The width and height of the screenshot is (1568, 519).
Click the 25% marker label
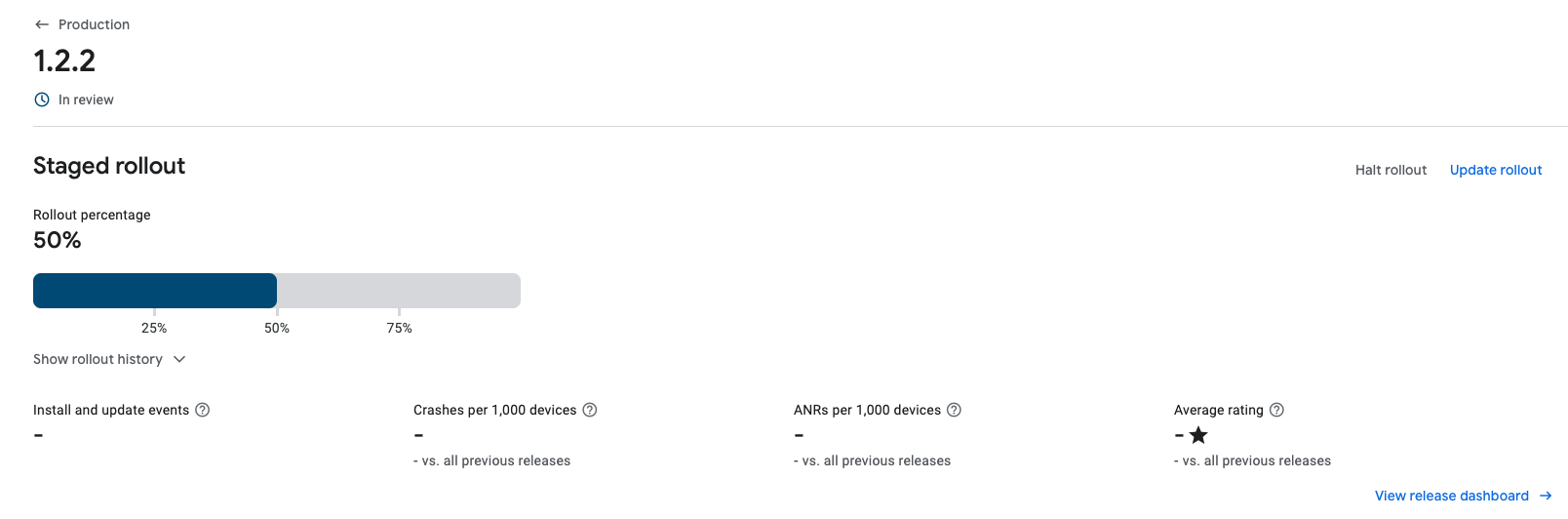154,328
